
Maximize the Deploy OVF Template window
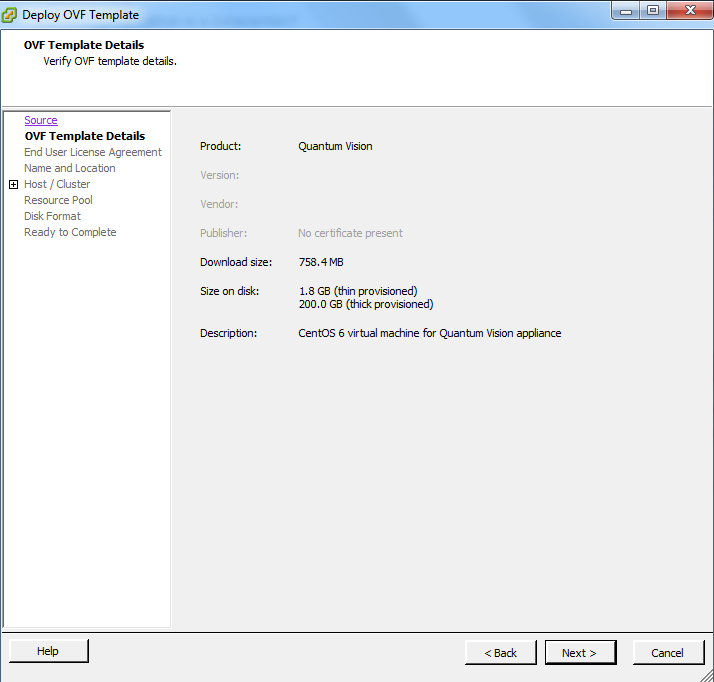[x=653, y=10]
